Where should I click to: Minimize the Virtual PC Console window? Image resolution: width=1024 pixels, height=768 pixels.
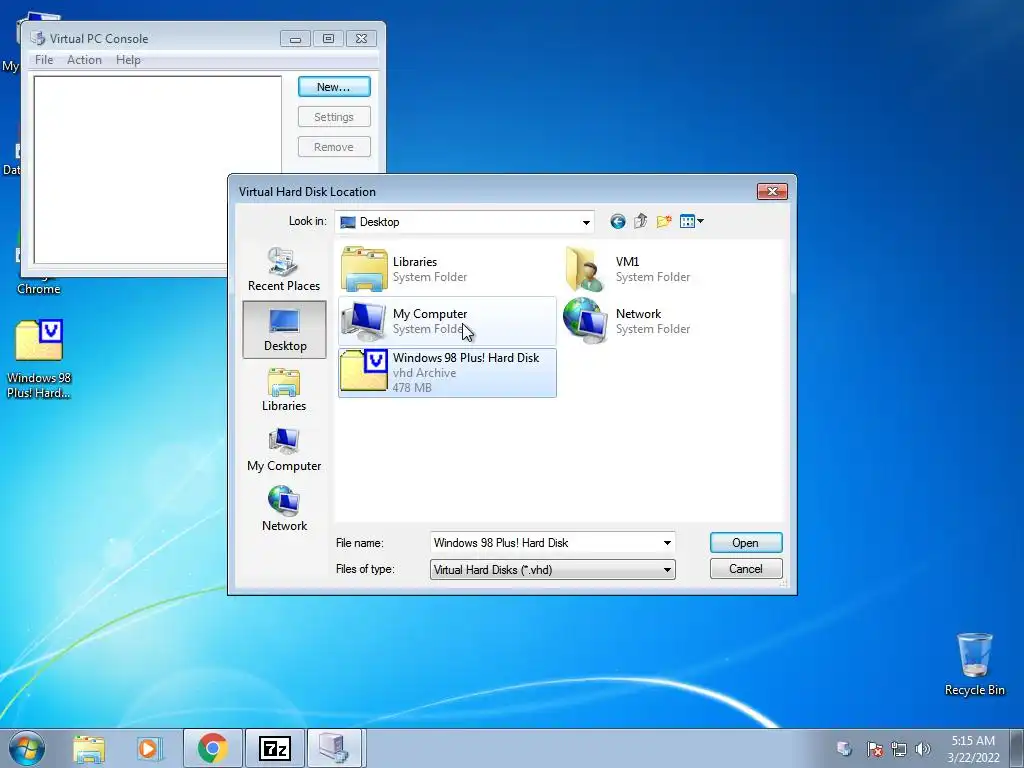tap(295, 39)
